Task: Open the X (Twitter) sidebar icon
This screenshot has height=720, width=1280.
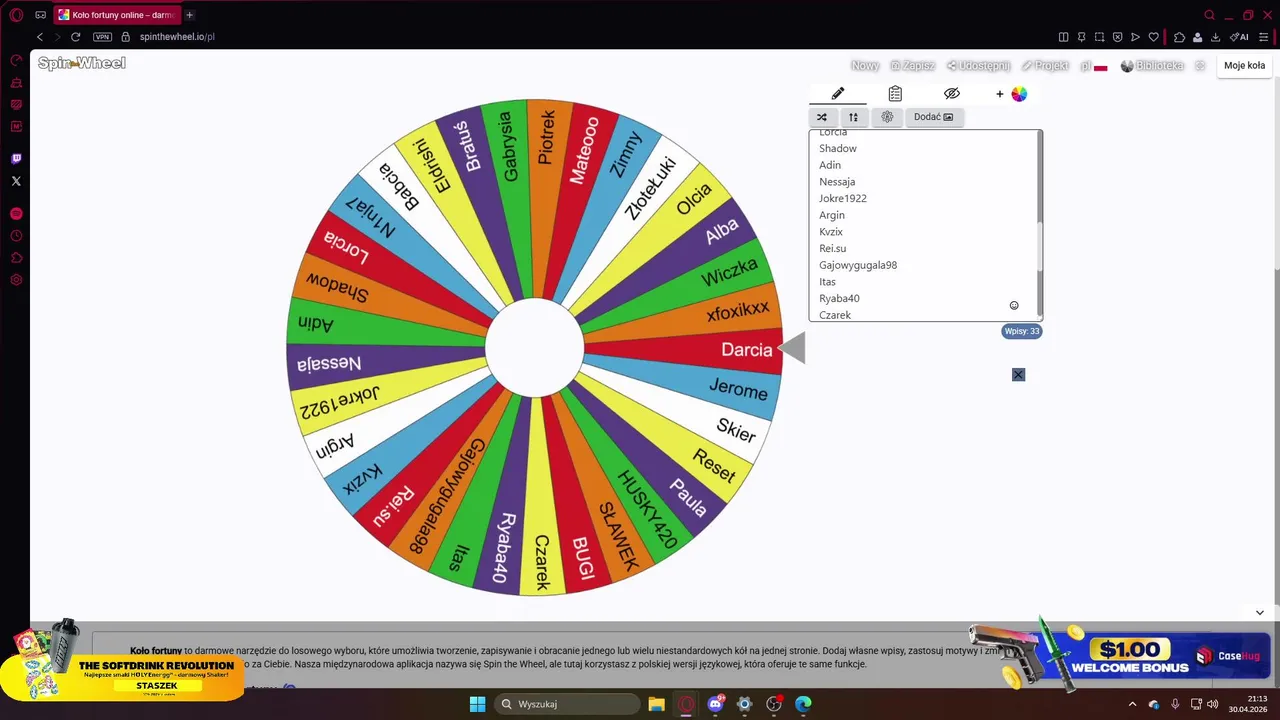Action: [x=16, y=181]
